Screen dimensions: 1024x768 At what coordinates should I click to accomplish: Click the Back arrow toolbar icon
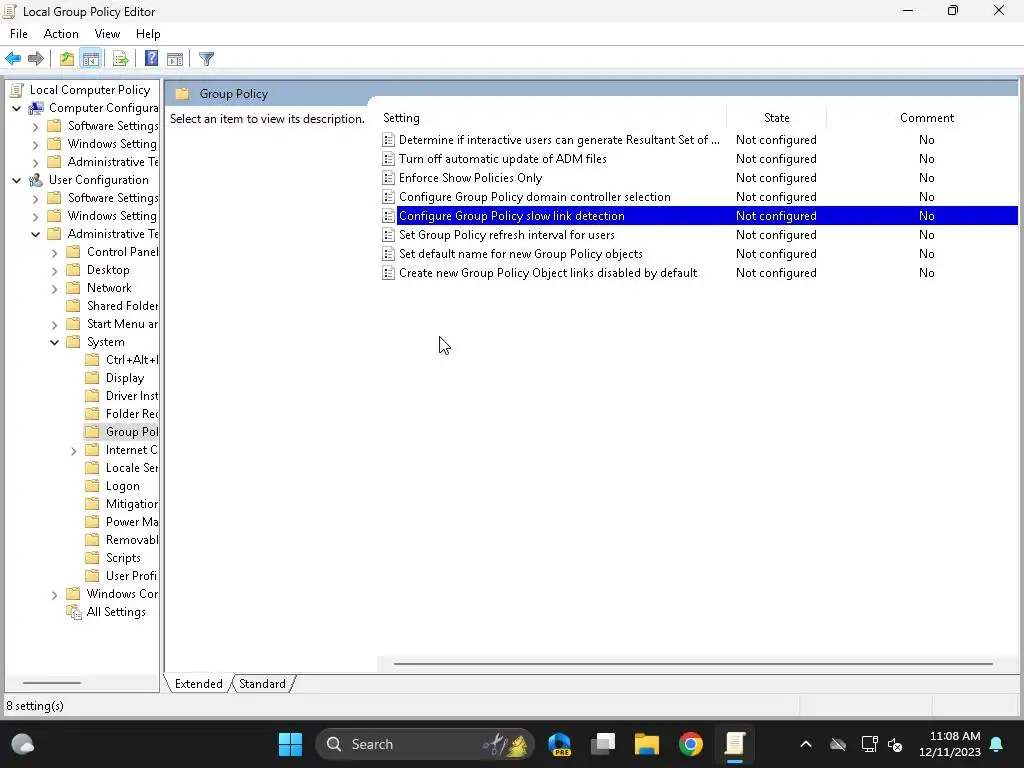click(13, 59)
